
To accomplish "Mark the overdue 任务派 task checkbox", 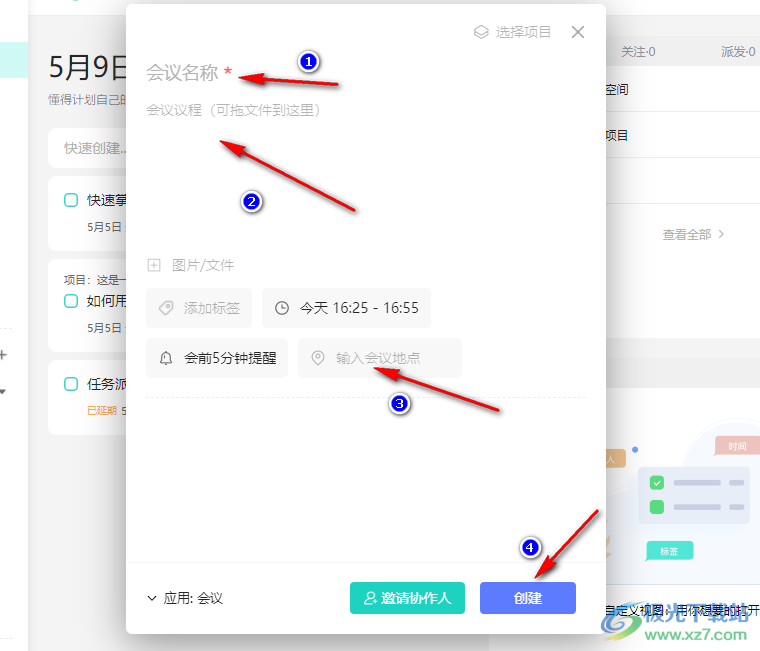I will coord(71,384).
